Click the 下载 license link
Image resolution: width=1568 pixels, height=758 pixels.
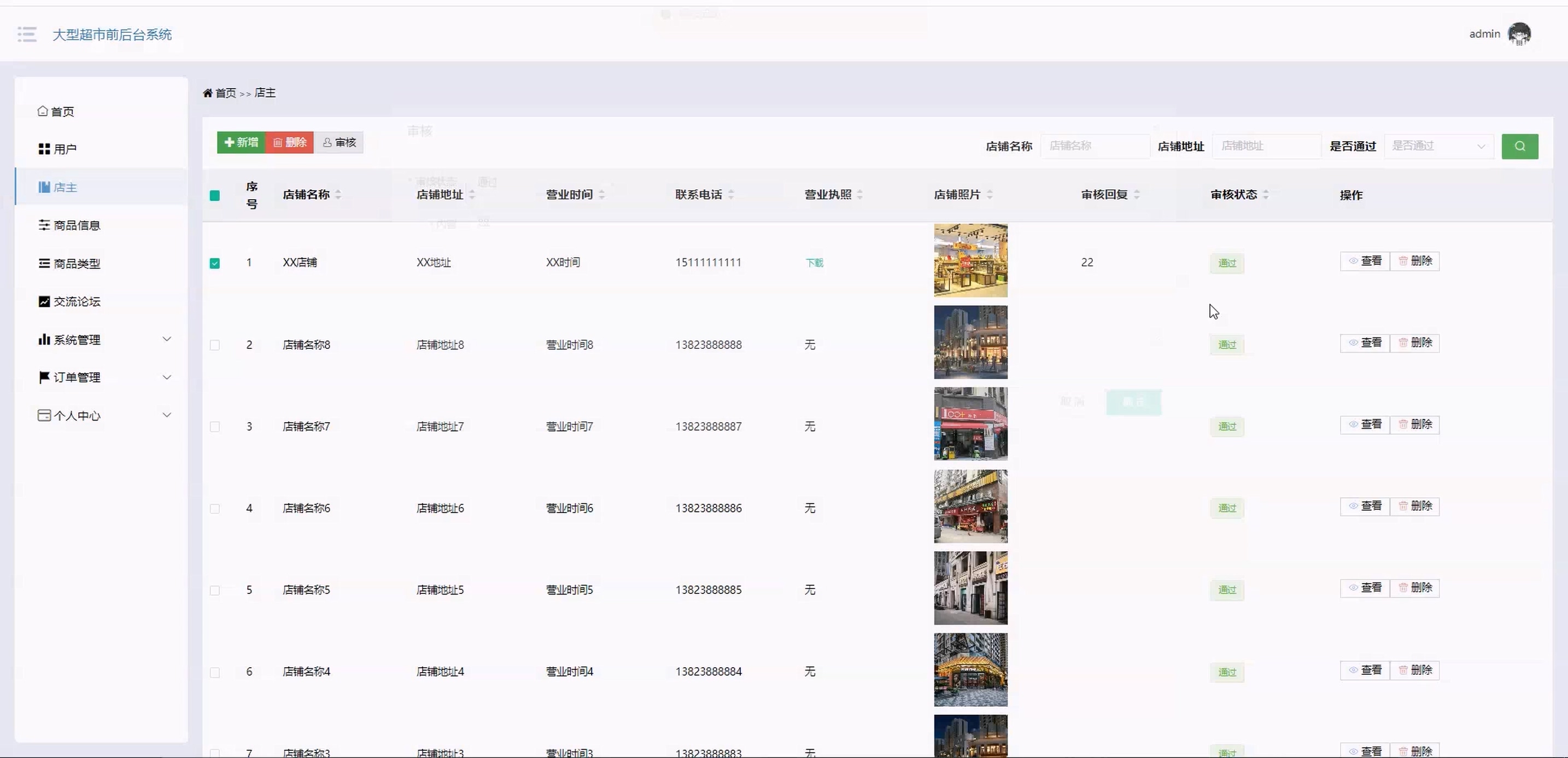pos(814,263)
